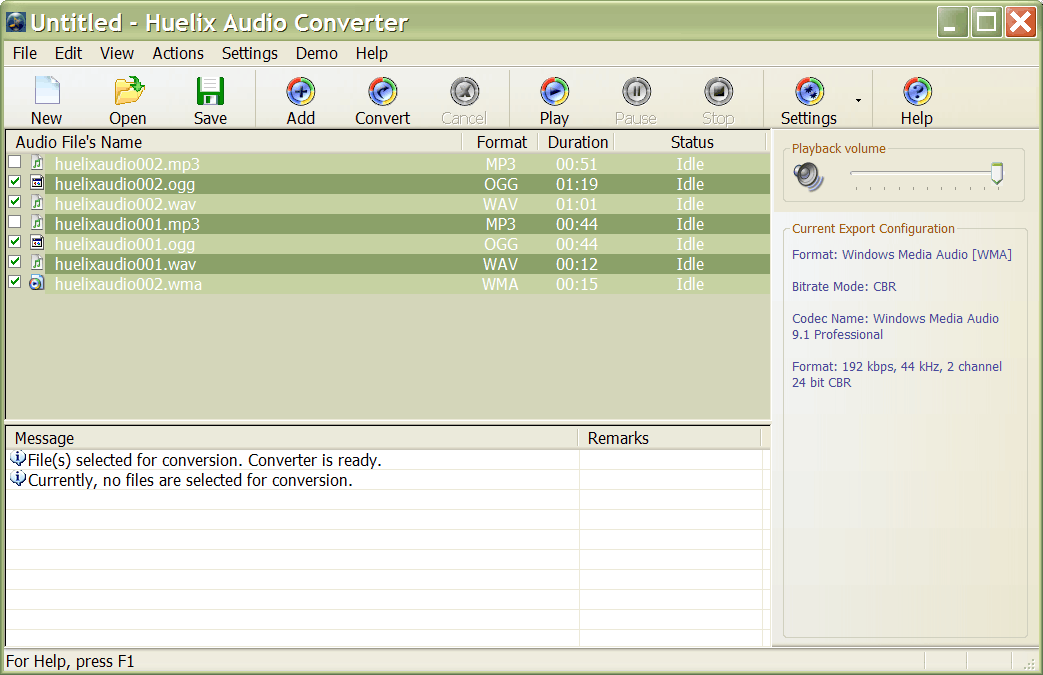Open the Demo menu
Image resolution: width=1043 pixels, height=675 pixels.
point(316,53)
